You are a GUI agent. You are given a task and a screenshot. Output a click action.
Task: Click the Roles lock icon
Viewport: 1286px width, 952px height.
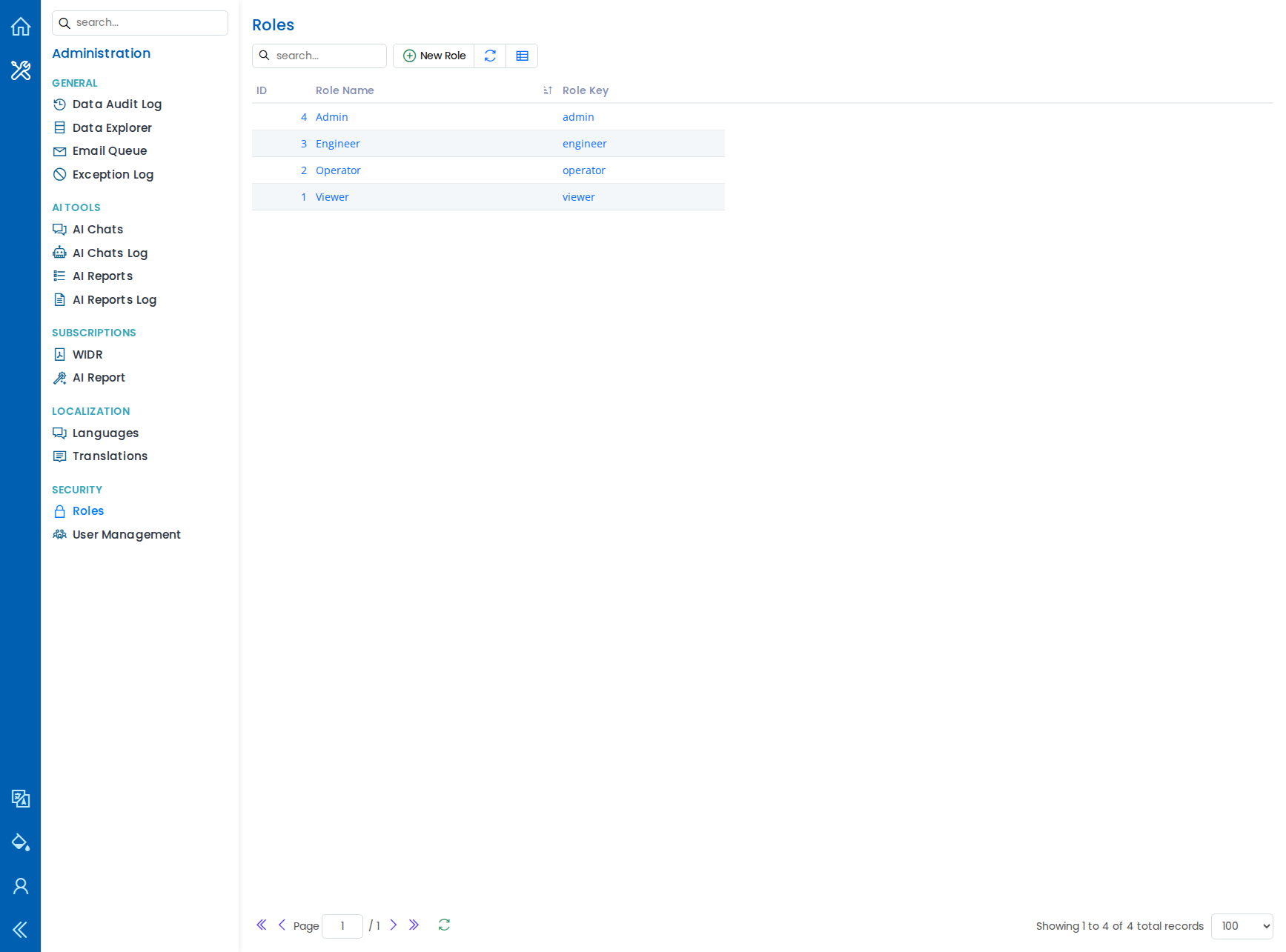click(x=60, y=511)
